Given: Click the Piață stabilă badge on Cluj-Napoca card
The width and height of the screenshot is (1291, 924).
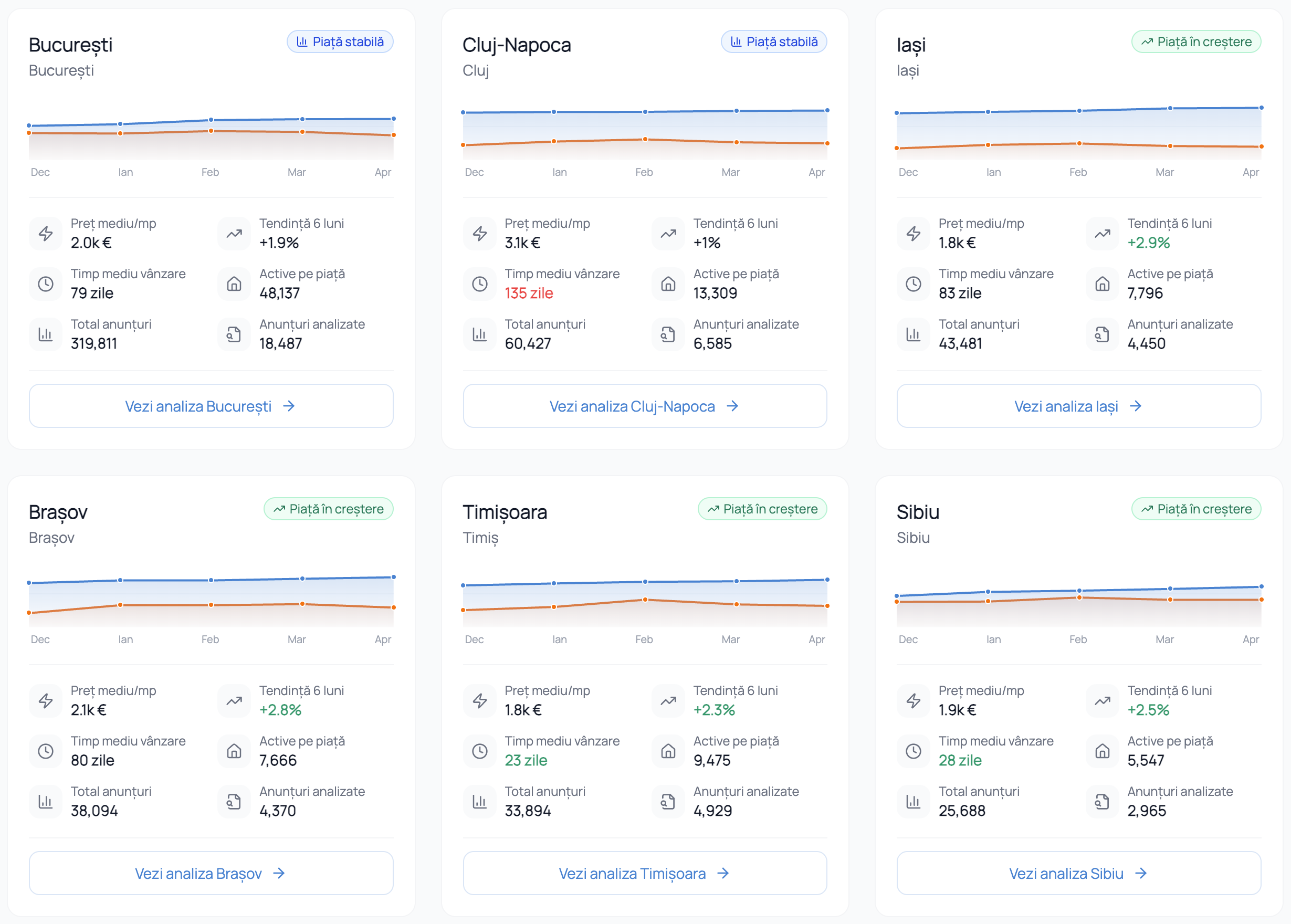Looking at the screenshot, I should (x=774, y=41).
